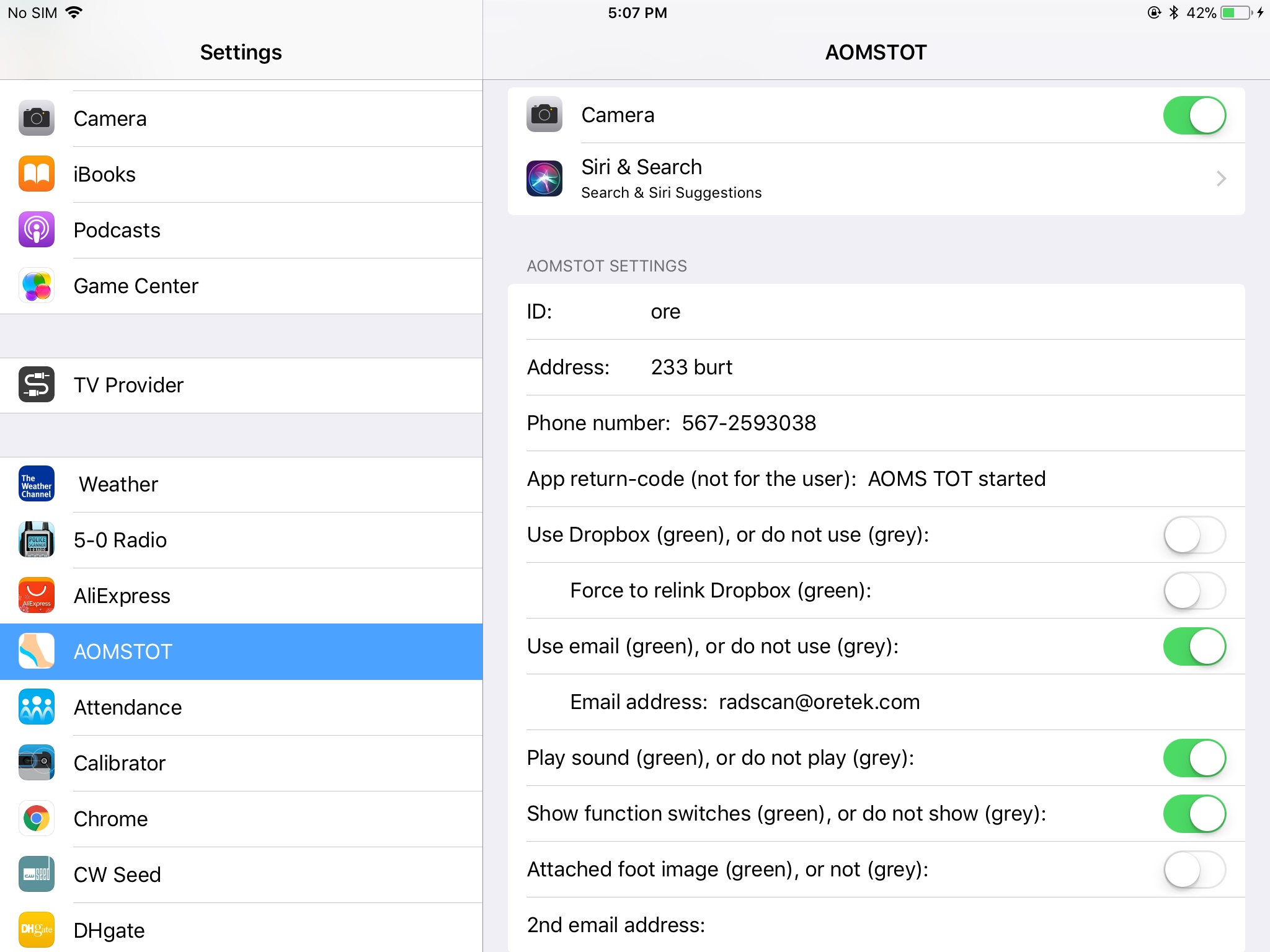Tap the AliExpress icon
The height and width of the screenshot is (952, 1270).
37,596
